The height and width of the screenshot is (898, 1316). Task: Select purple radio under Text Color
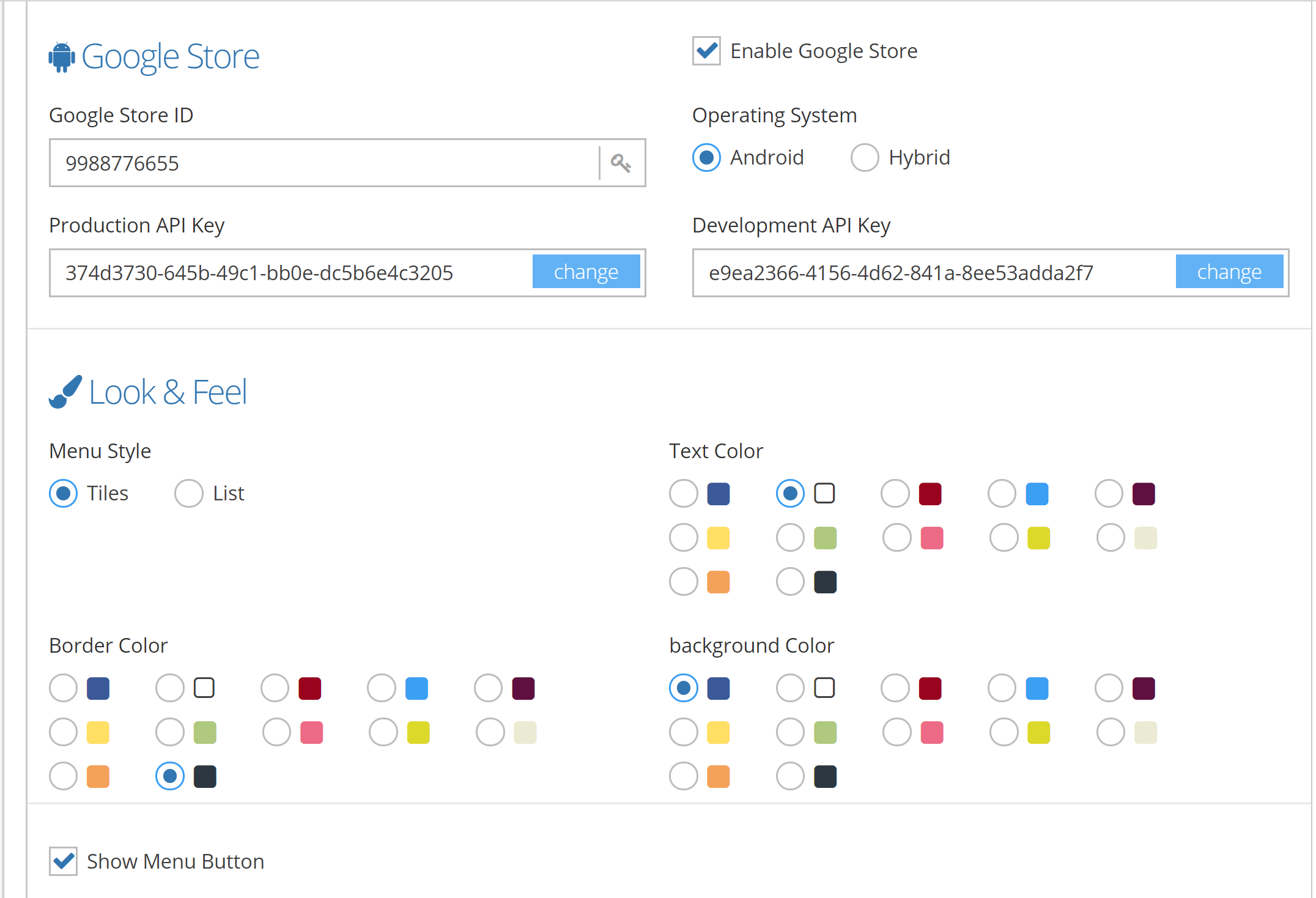pyautogui.click(x=1109, y=494)
